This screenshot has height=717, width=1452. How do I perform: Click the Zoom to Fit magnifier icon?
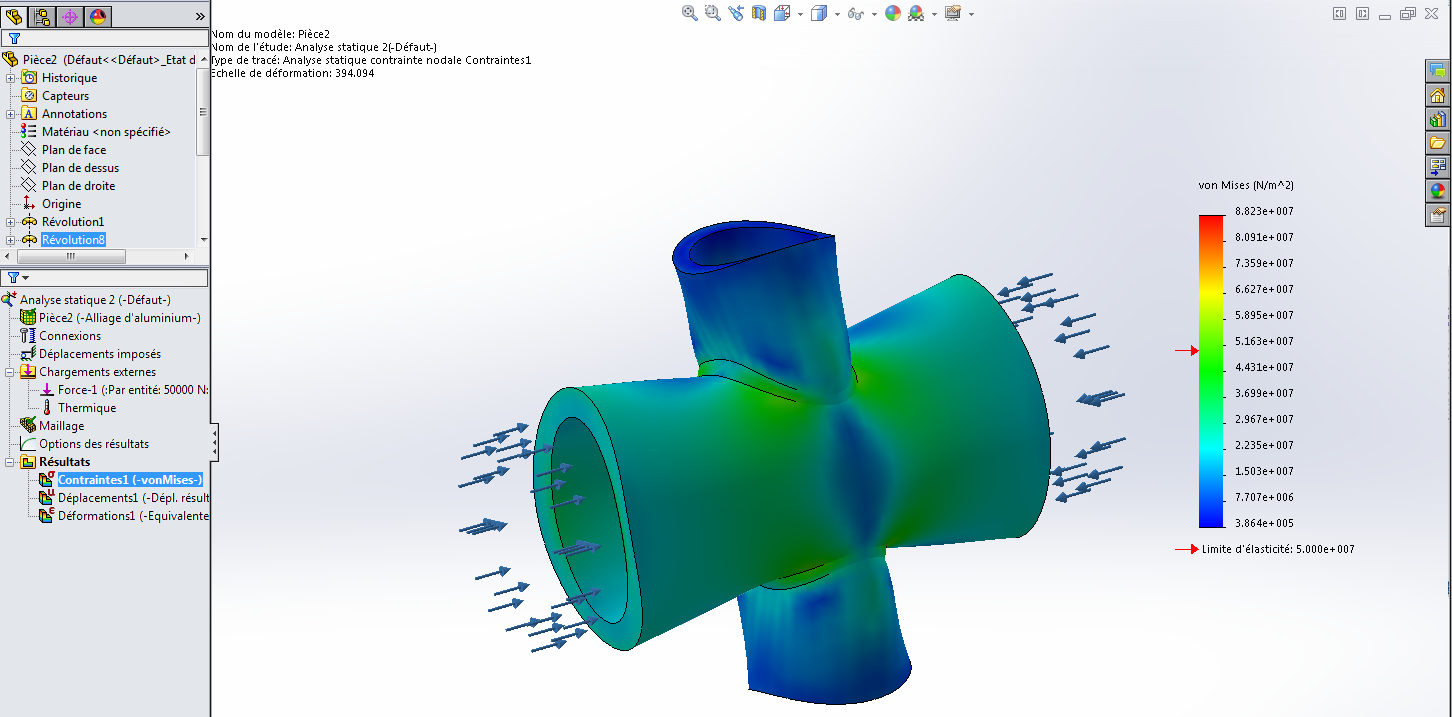689,13
